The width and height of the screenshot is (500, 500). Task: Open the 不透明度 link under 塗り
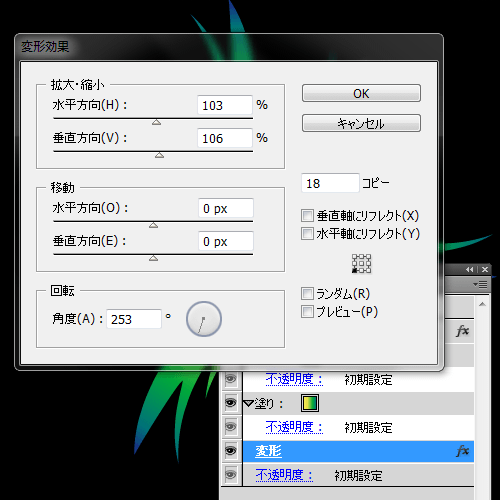(x=294, y=427)
